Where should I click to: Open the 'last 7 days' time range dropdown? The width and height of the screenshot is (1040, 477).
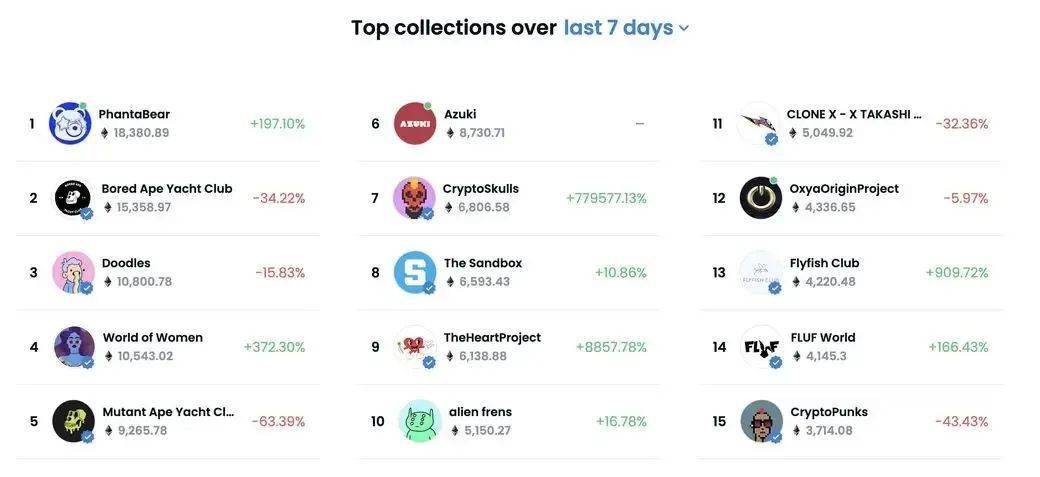[x=626, y=28]
